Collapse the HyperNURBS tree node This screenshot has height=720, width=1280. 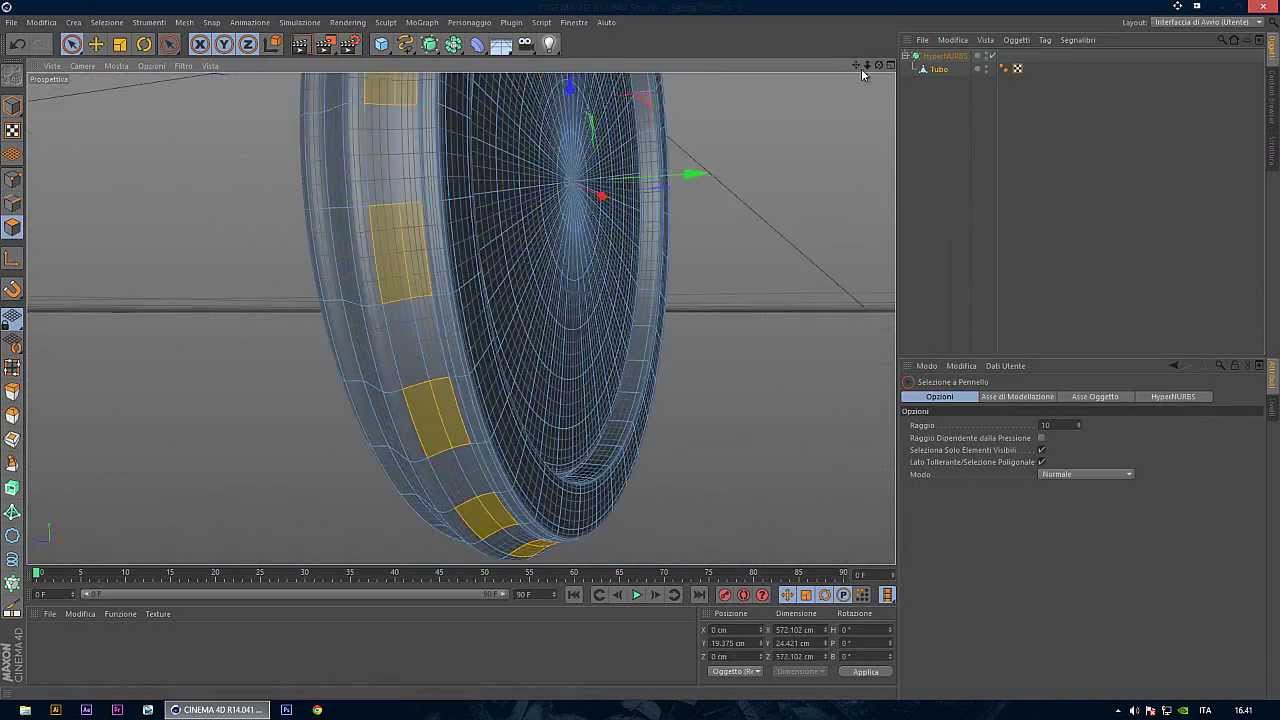(x=906, y=56)
